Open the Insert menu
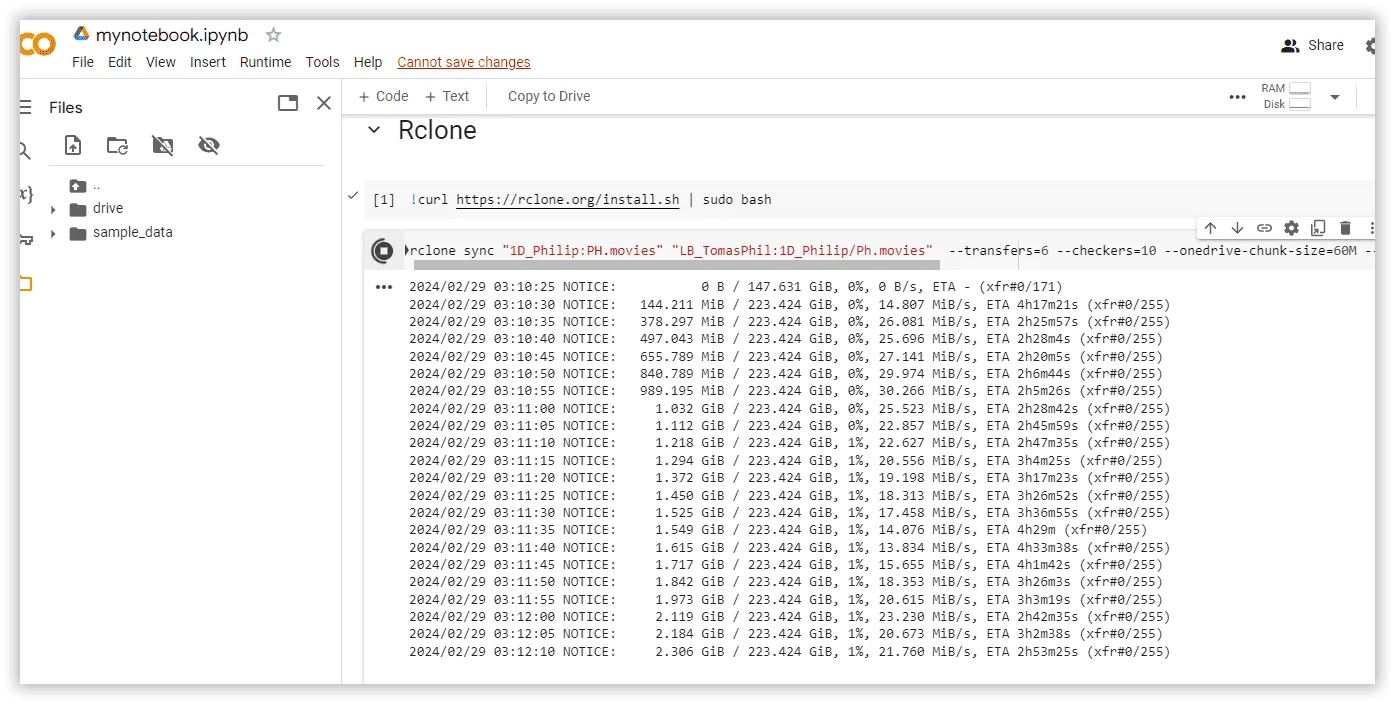The image size is (1395, 704). tap(208, 62)
